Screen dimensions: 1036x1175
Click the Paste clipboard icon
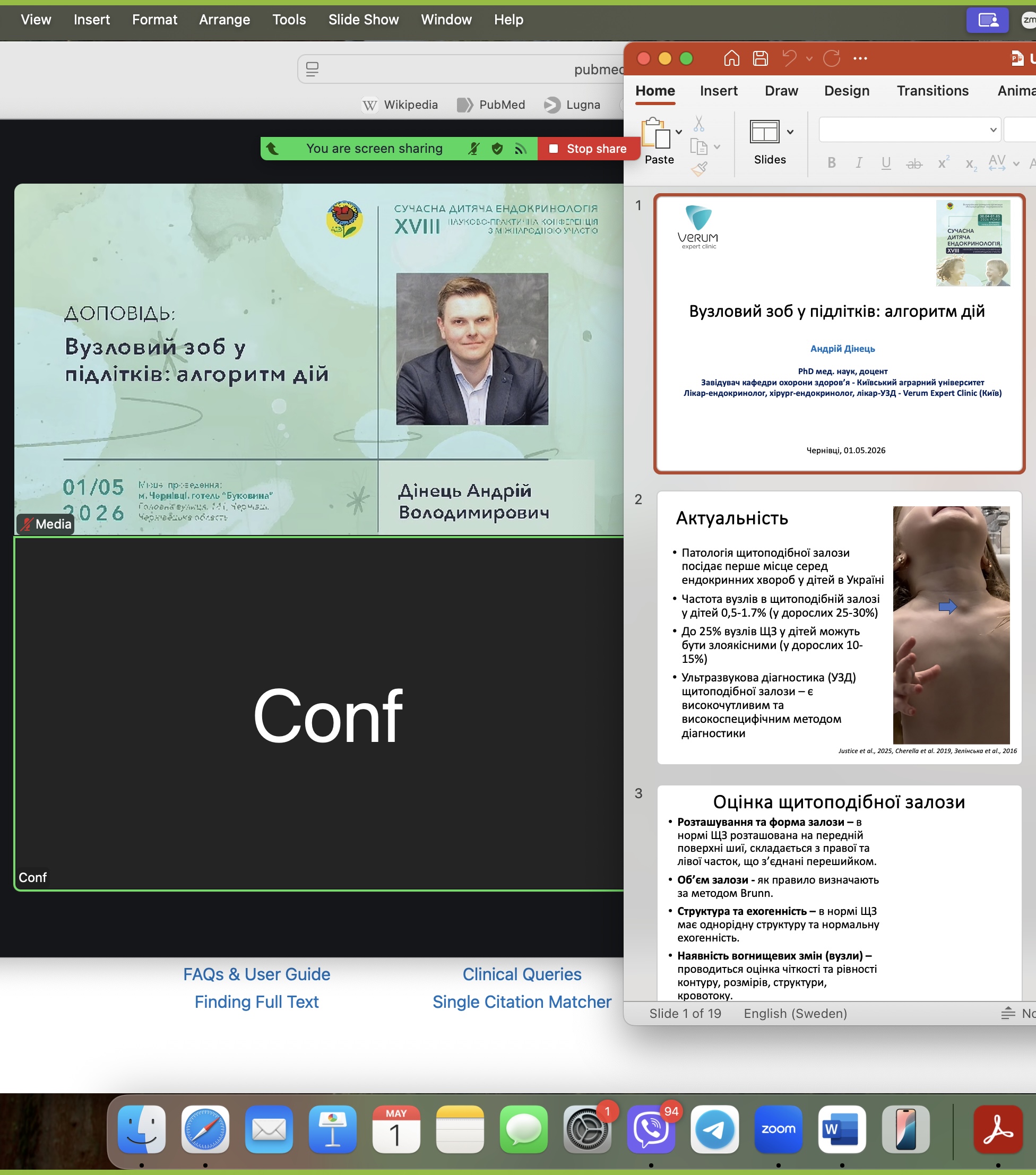coord(655,133)
